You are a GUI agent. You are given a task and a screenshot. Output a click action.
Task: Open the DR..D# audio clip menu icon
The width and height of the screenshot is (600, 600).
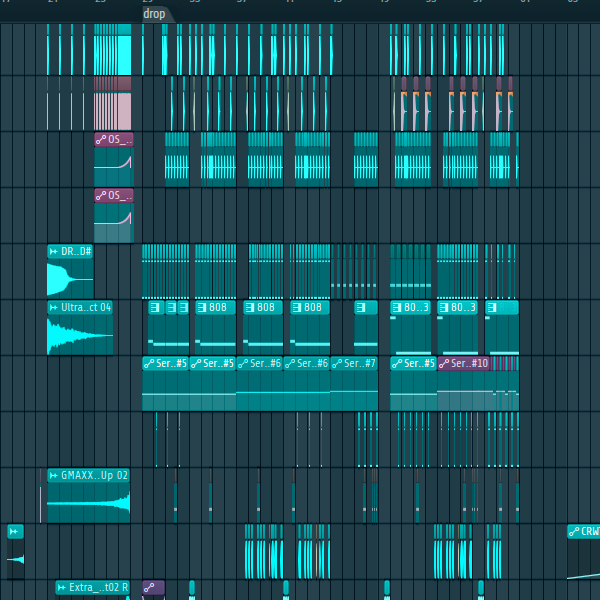tap(54, 251)
